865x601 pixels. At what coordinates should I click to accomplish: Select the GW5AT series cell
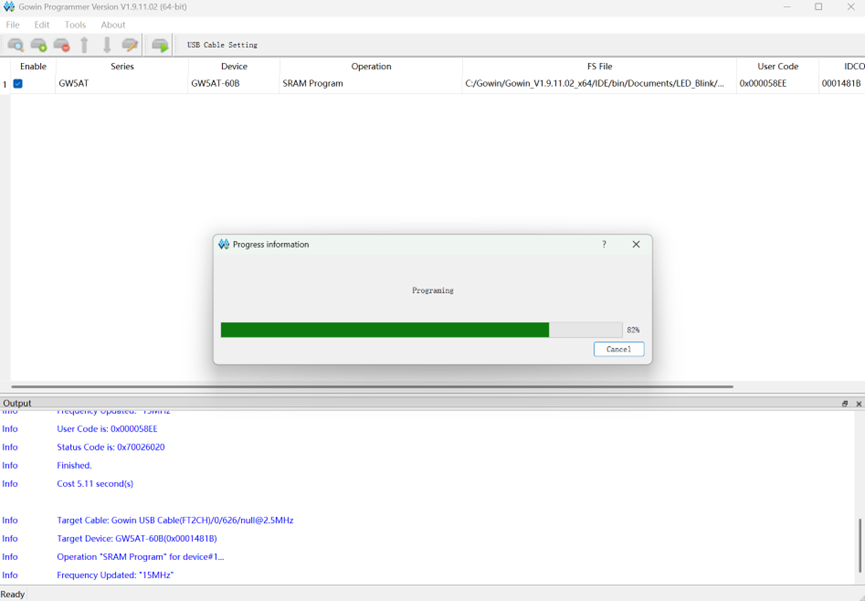click(122, 83)
